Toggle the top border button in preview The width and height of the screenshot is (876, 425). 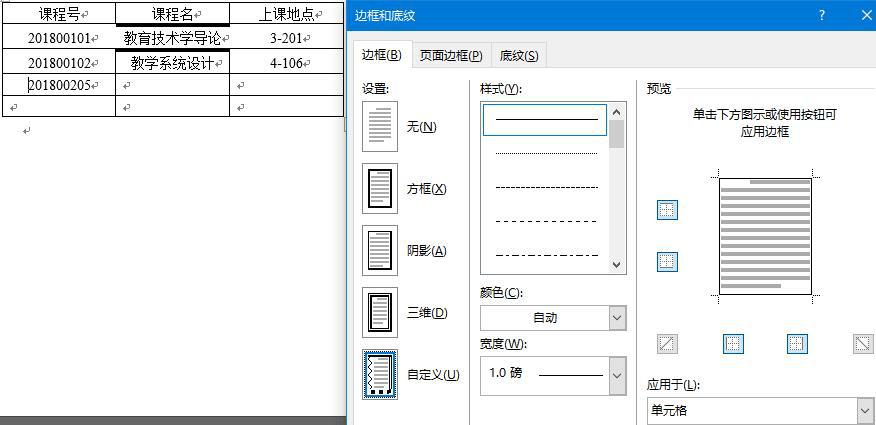(x=667, y=210)
